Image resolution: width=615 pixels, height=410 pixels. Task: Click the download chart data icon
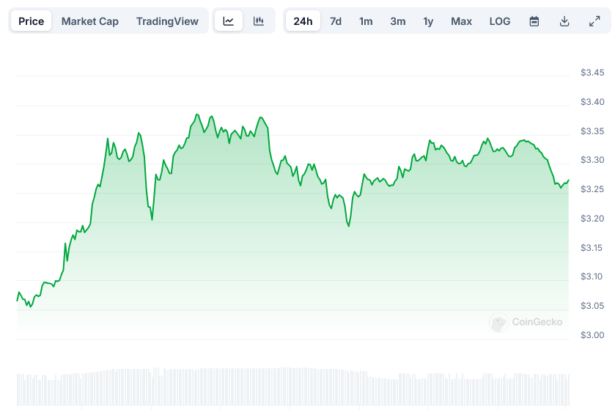[x=564, y=21]
